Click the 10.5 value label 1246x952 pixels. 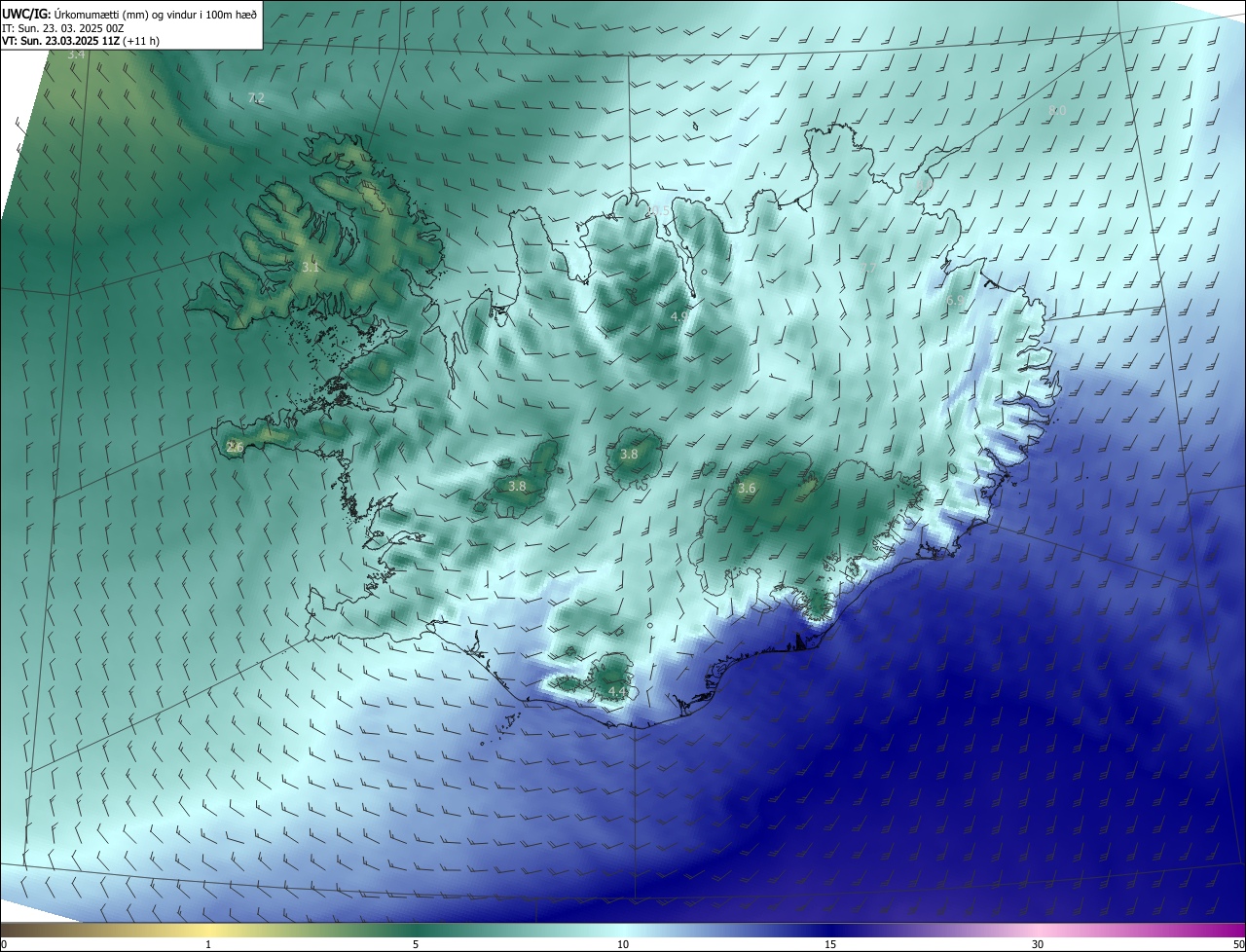point(659,211)
